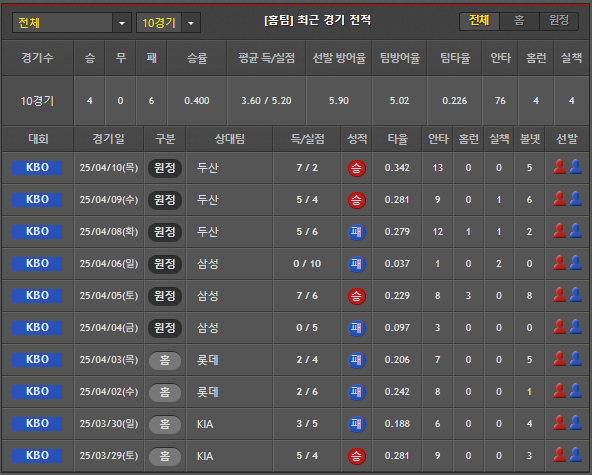Click the blue loss badge for 25/04/06 game

356,264
